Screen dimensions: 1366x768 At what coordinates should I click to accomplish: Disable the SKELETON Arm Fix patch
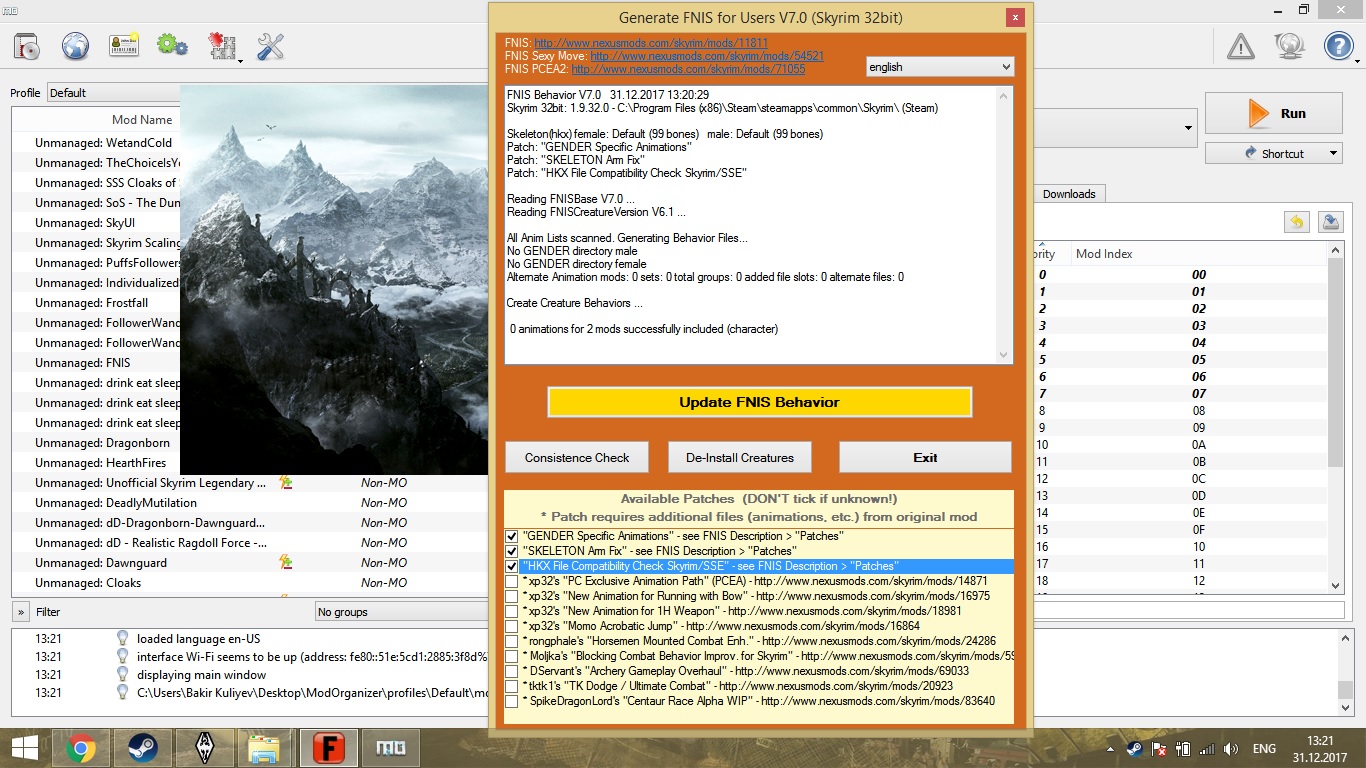coord(511,551)
